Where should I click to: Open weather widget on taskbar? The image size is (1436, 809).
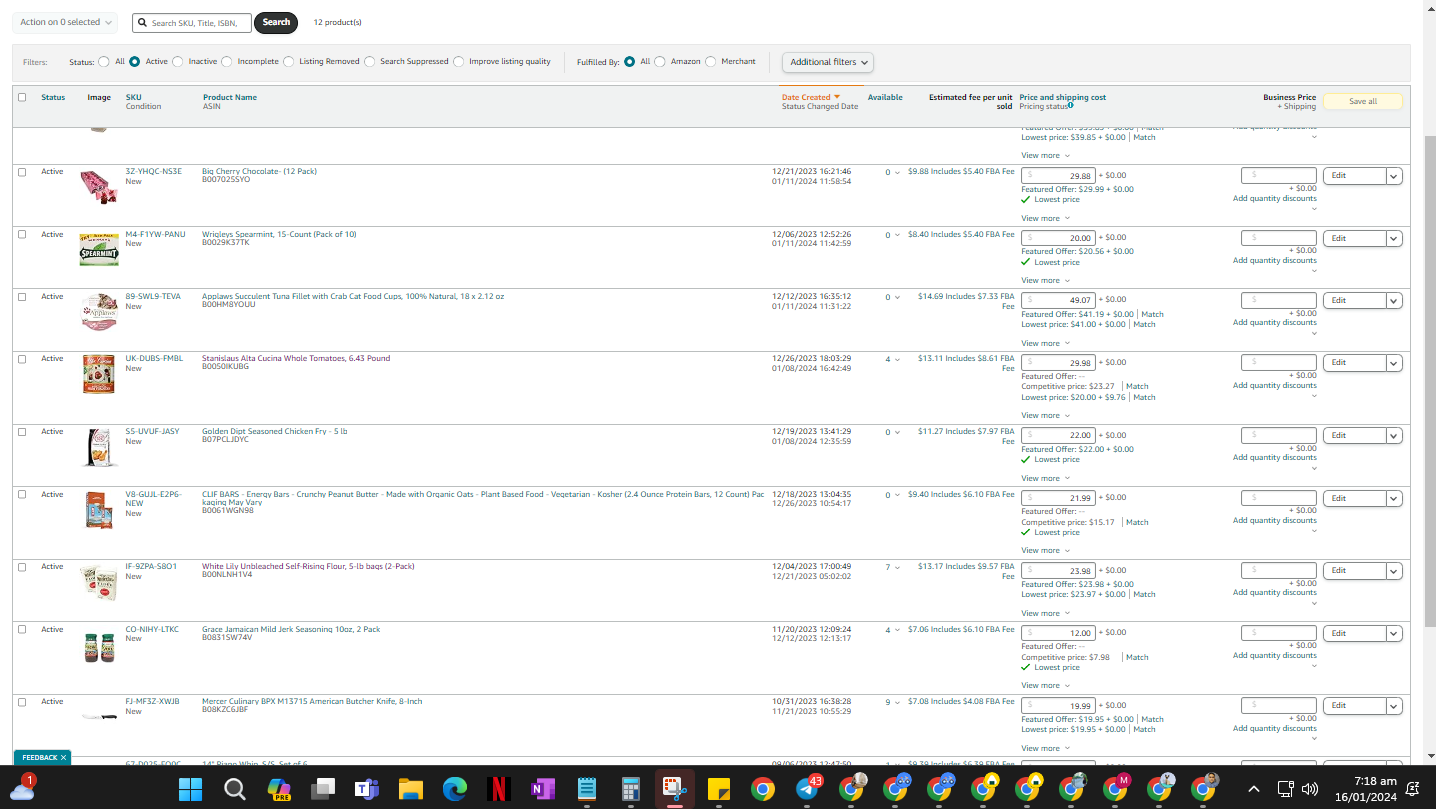click(x=22, y=789)
